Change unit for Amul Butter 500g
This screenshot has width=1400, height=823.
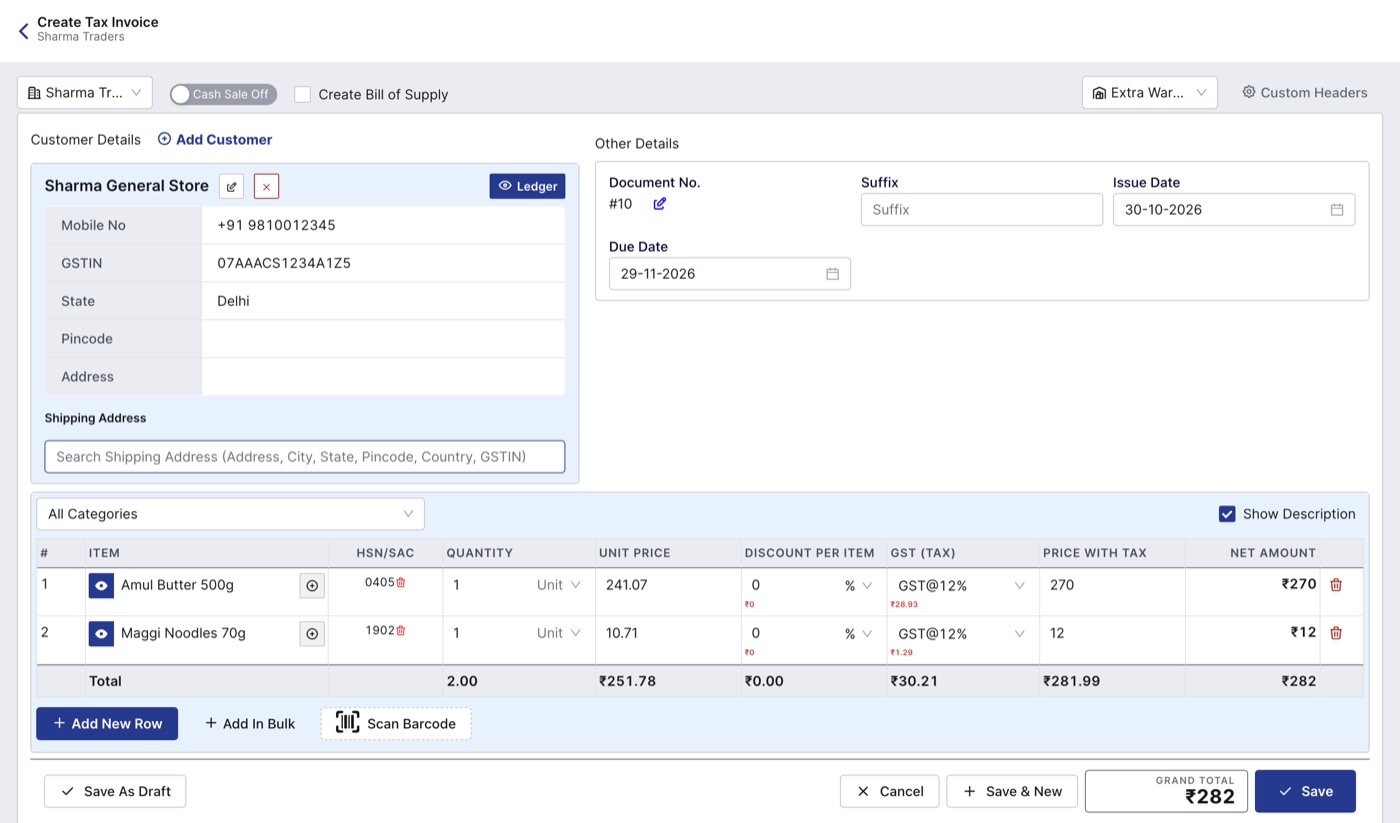[559, 585]
